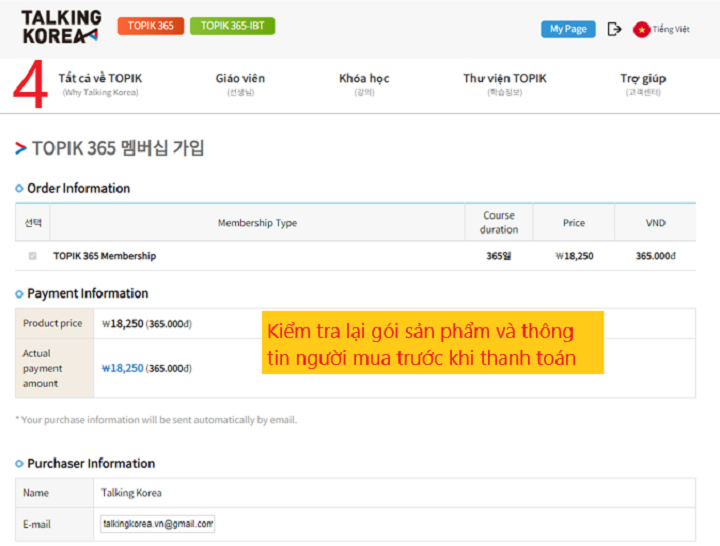Go to My Page

568,29
